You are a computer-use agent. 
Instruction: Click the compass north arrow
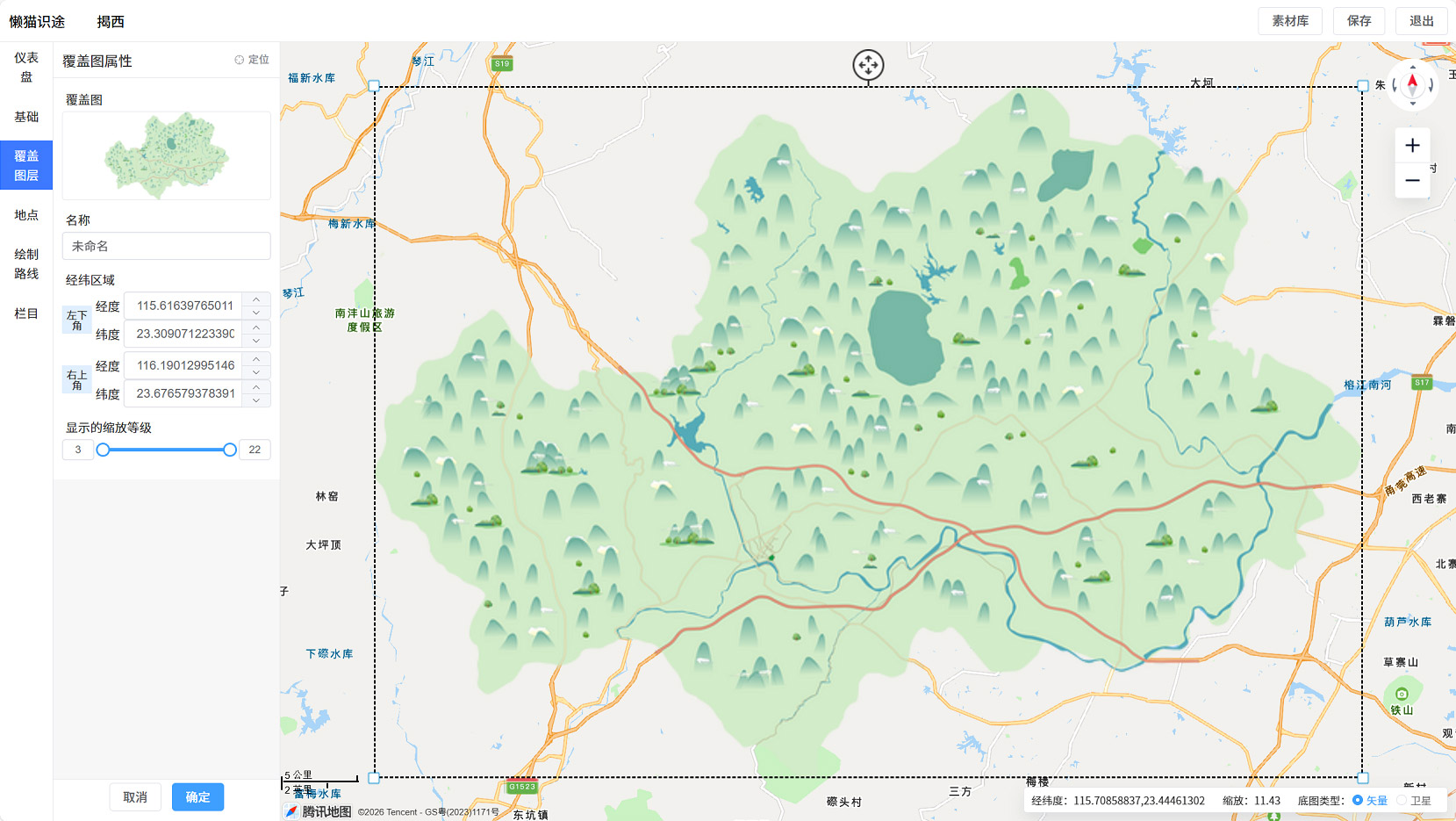click(1412, 83)
